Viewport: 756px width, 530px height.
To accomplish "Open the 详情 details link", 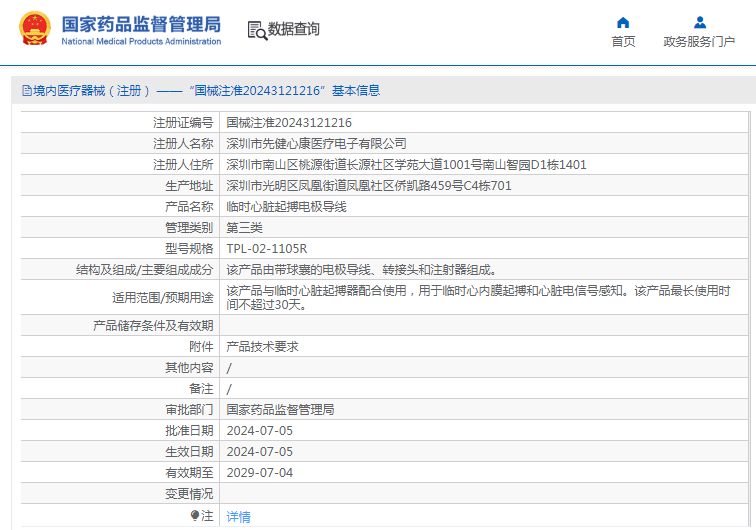I will (239, 517).
